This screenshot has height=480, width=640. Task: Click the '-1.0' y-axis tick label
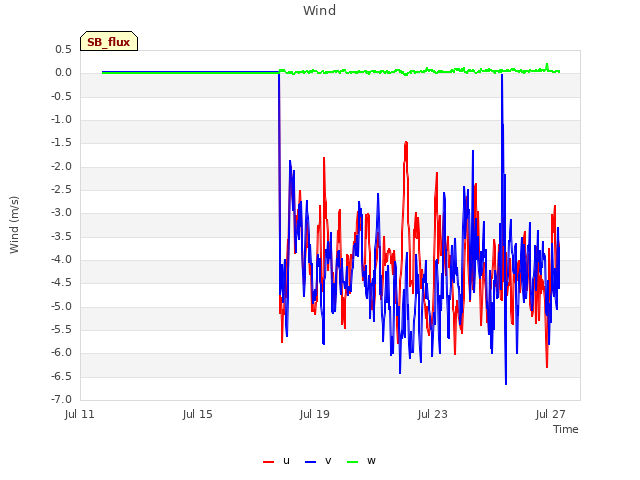coord(61,120)
